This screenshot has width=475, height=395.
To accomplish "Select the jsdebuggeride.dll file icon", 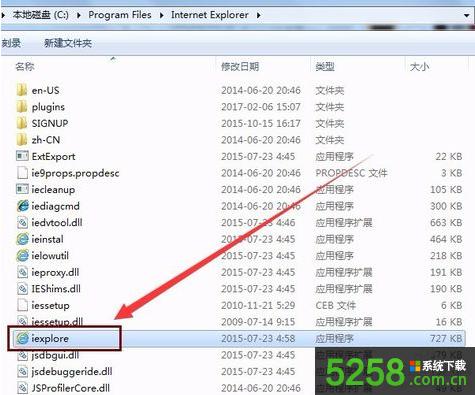I will click(x=23, y=371).
